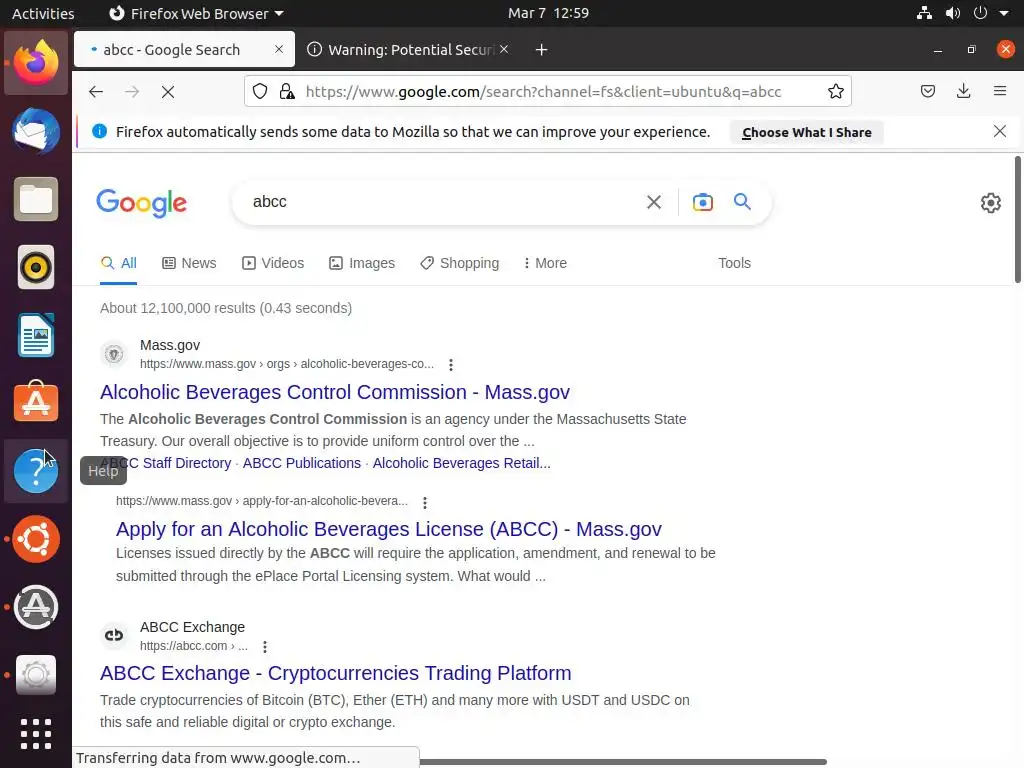
Task: Open the system menu arrow in top bar
Action: tap(1004, 13)
